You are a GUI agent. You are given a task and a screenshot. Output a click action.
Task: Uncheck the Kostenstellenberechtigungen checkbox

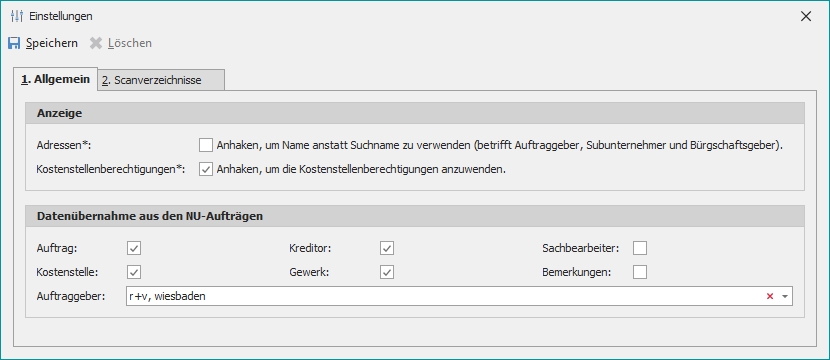[206, 170]
